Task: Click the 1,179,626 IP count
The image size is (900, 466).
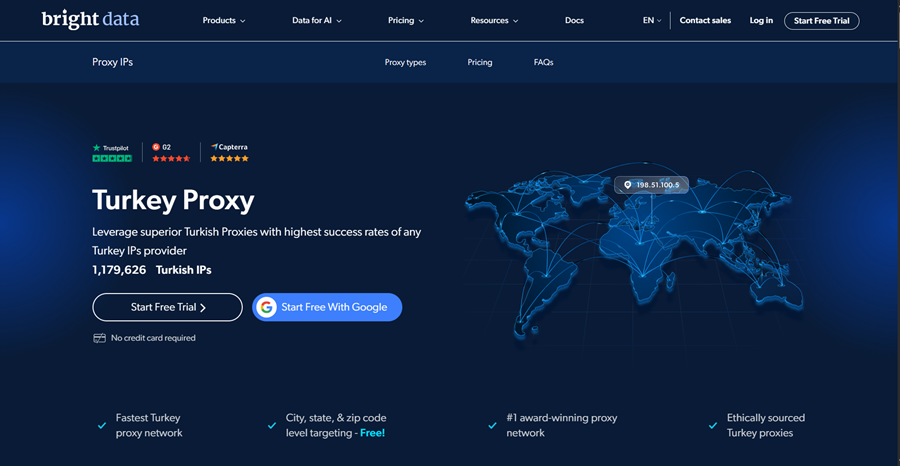Action: 119,270
